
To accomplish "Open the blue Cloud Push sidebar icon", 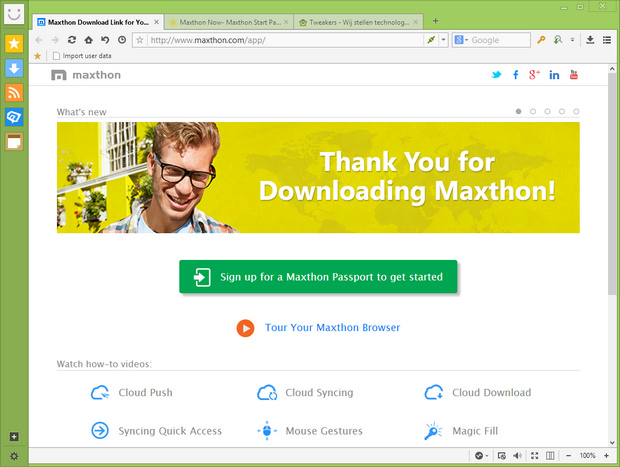I will [x=14, y=117].
